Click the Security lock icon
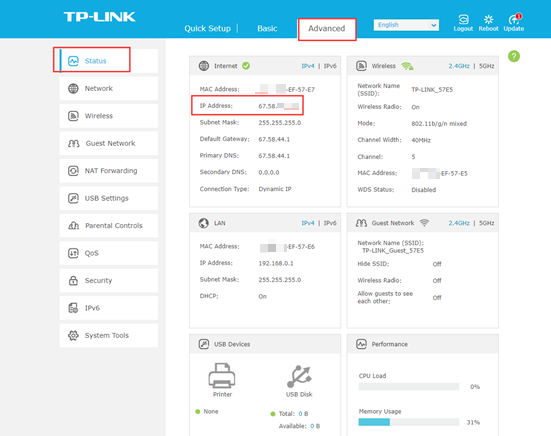 pyautogui.click(x=73, y=280)
